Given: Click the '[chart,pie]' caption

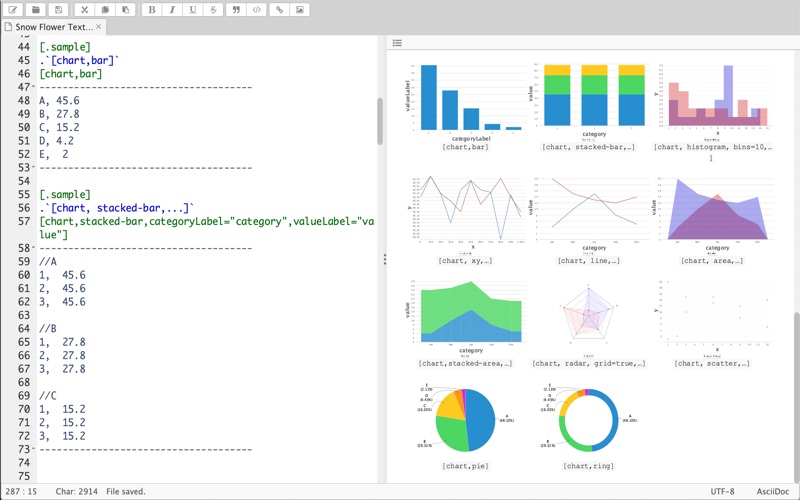Looking at the screenshot, I should pyautogui.click(x=465, y=466).
